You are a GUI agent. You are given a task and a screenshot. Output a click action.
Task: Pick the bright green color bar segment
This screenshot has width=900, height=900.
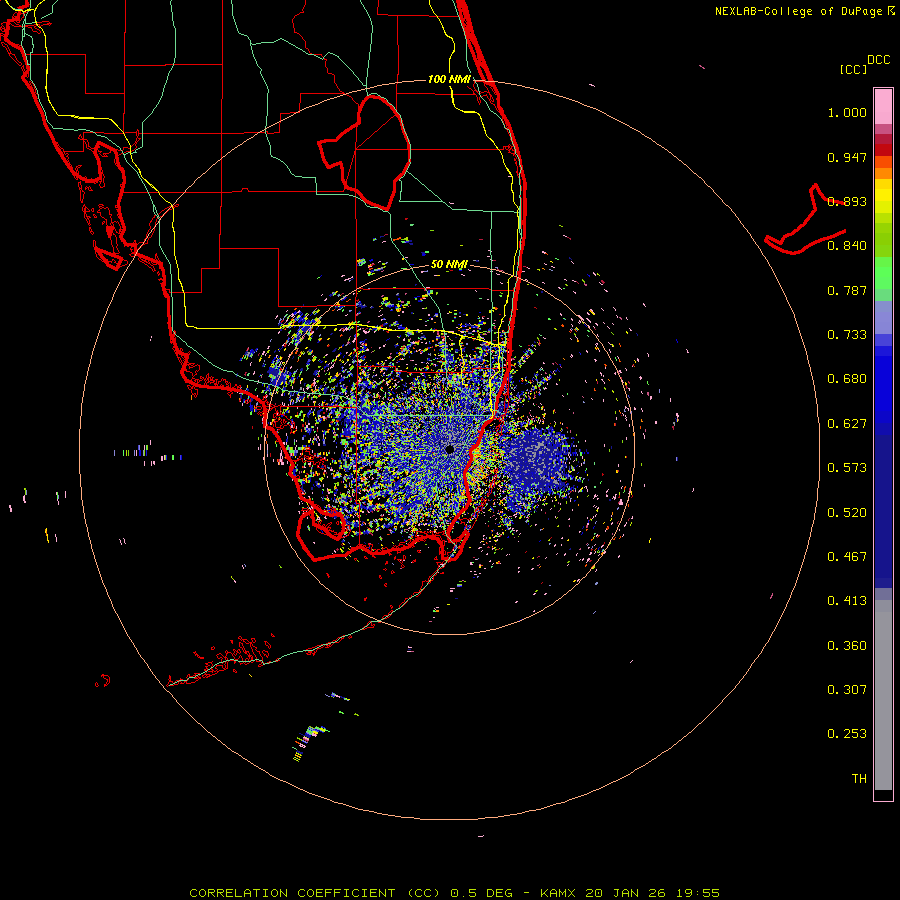click(x=883, y=273)
